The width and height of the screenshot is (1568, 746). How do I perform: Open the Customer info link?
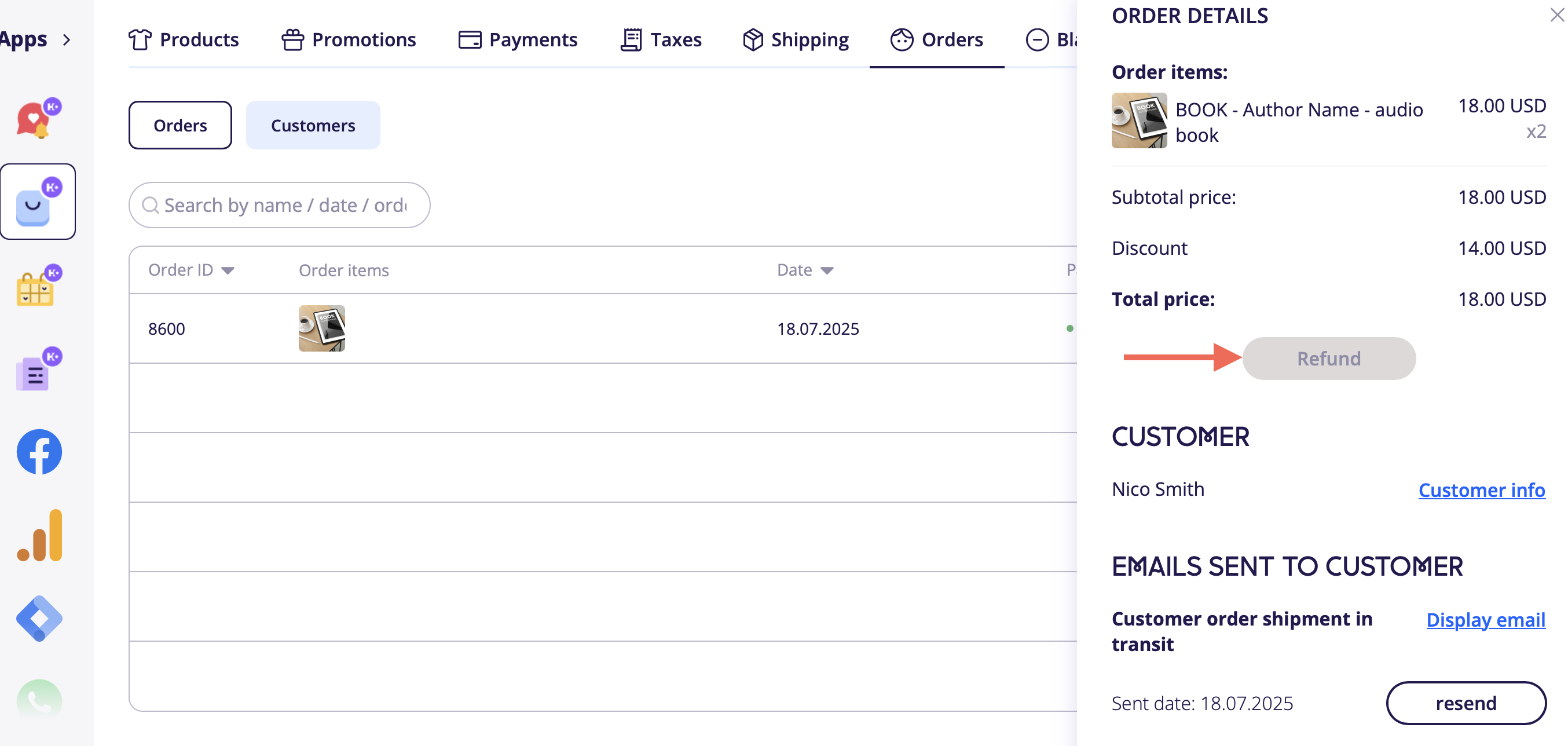1482,489
